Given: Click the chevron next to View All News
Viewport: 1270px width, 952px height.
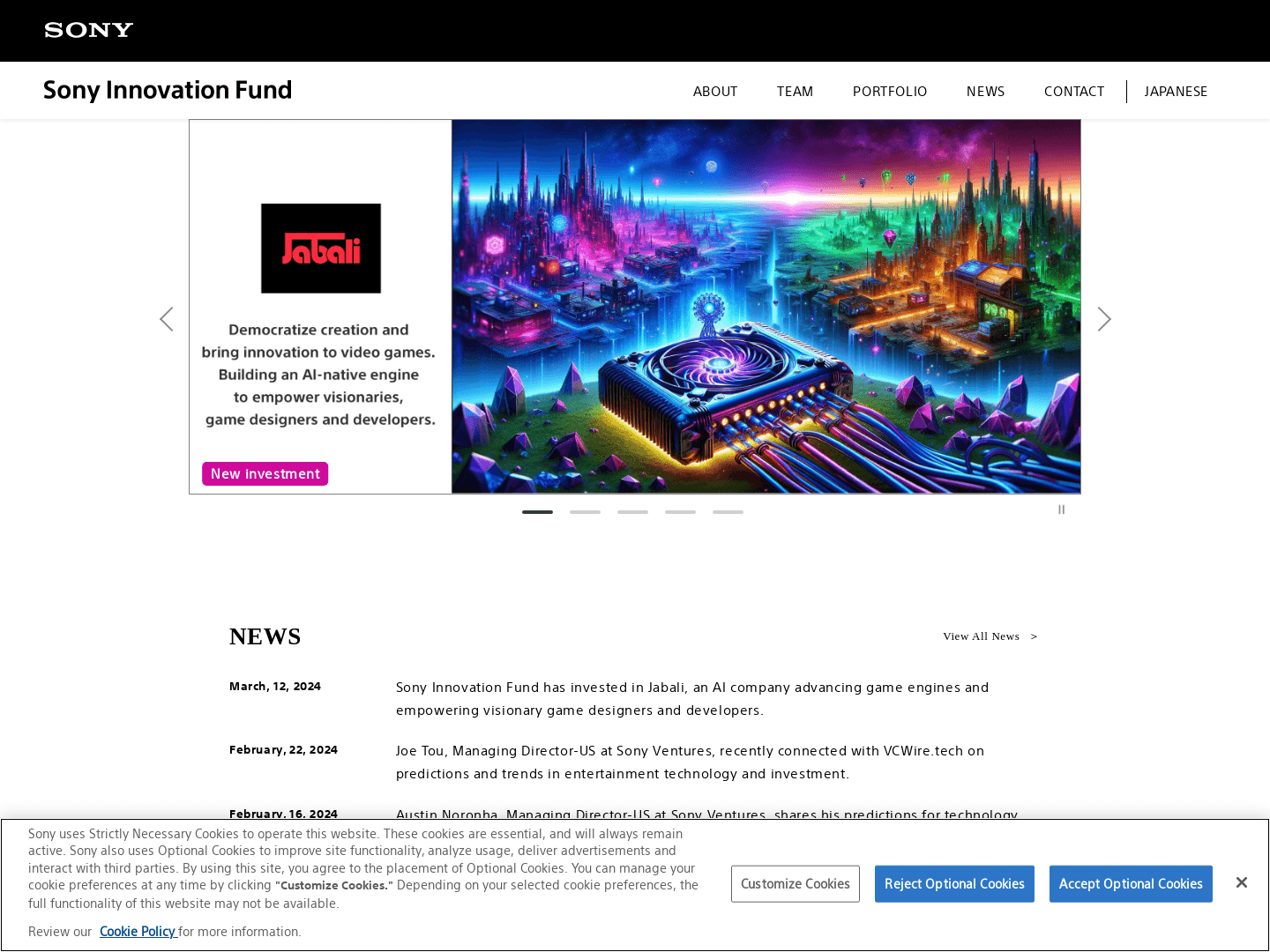Looking at the screenshot, I should pyautogui.click(x=1034, y=636).
